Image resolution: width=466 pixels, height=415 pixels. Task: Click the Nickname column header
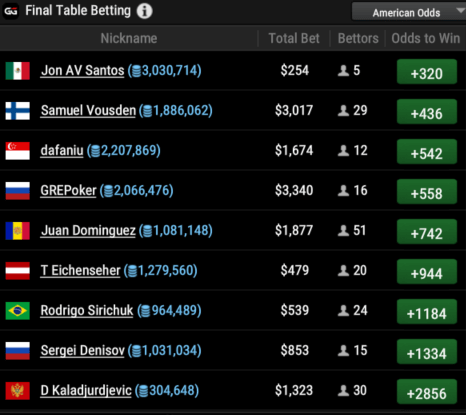129,38
